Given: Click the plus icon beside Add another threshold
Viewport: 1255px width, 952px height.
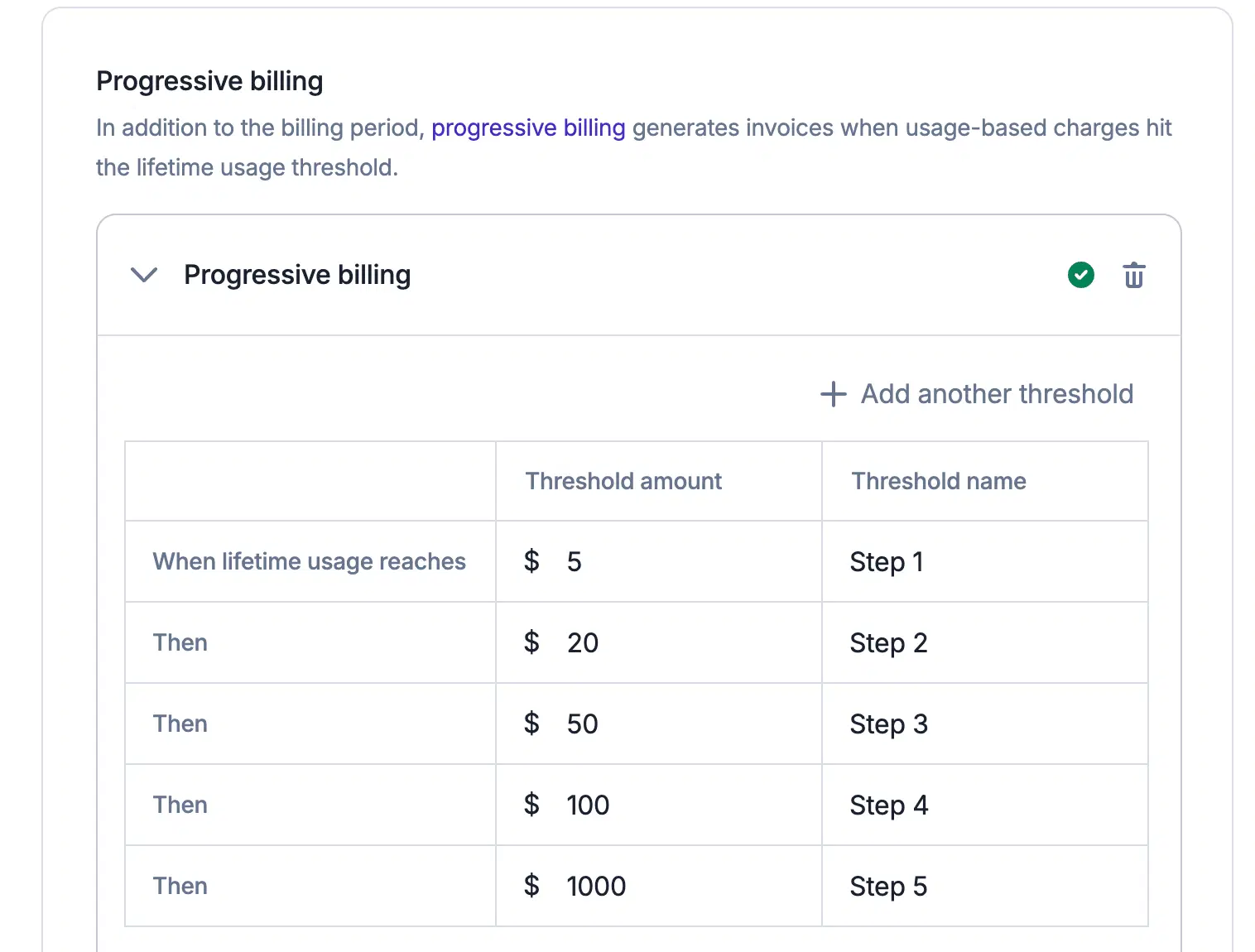Looking at the screenshot, I should [x=833, y=394].
